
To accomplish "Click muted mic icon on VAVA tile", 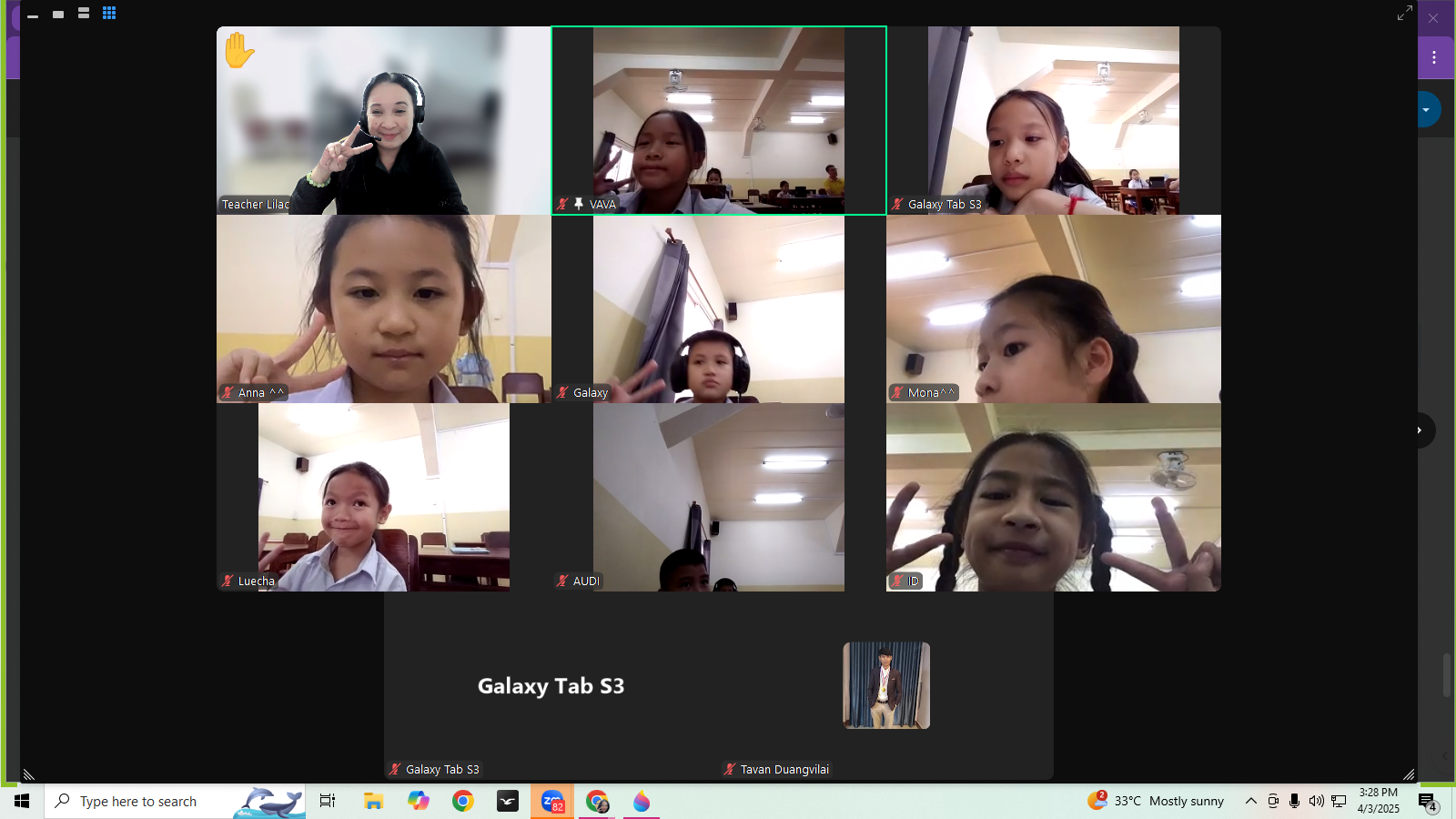I will coord(563,204).
